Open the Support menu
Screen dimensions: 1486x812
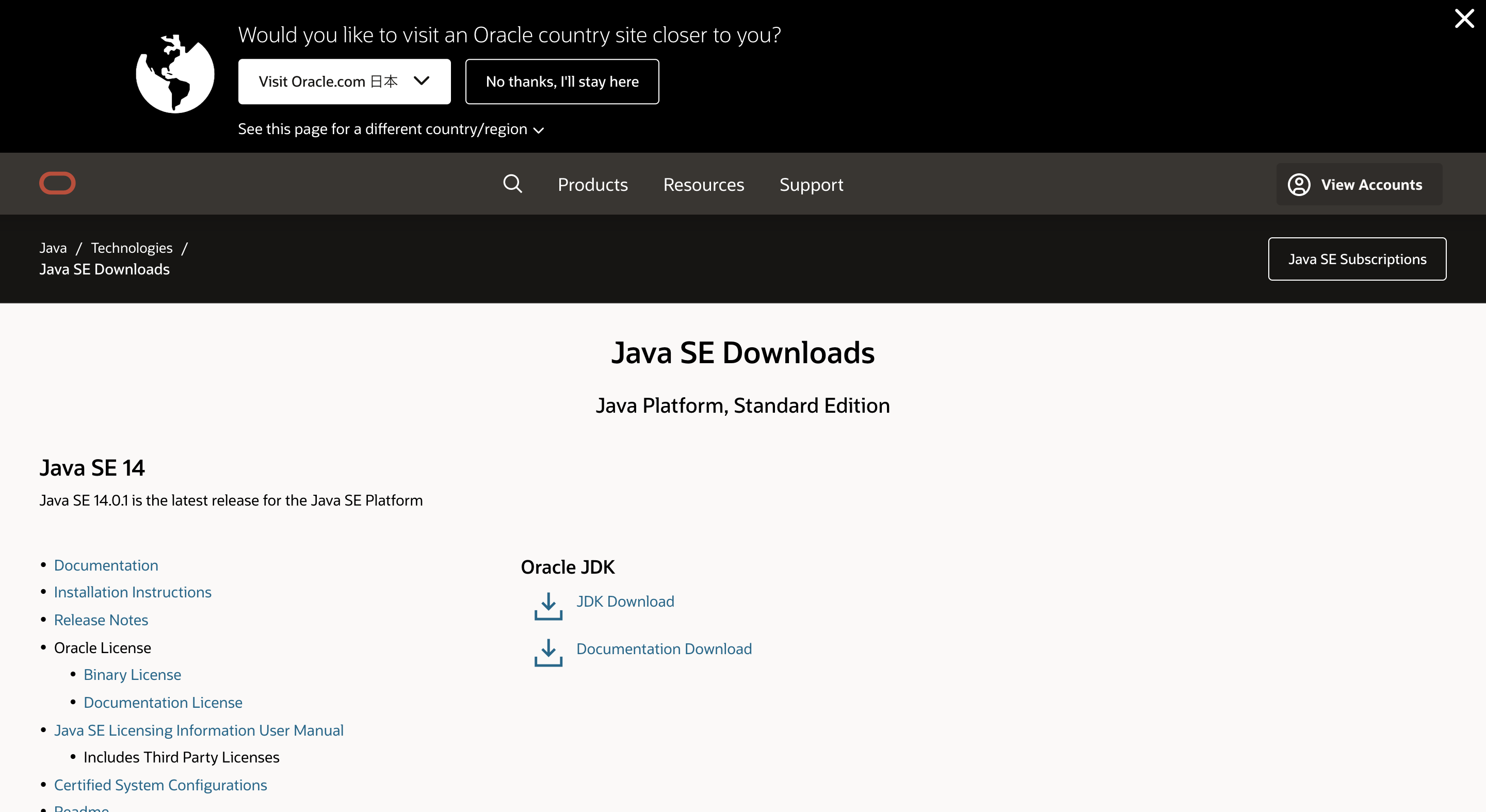[811, 185]
